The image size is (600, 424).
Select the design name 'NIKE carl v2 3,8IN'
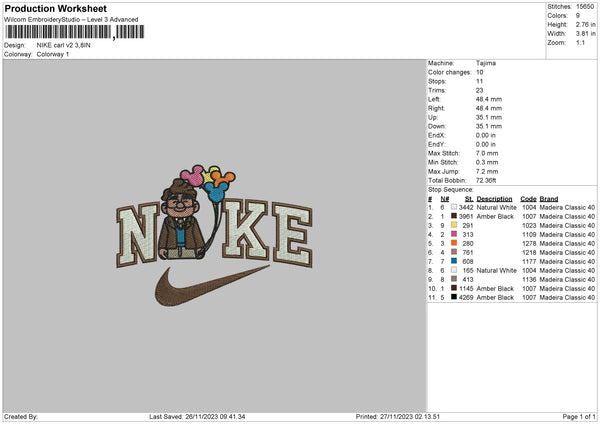point(64,45)
